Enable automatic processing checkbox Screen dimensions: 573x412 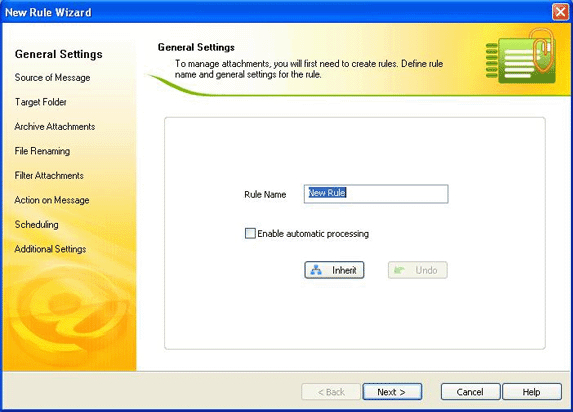pyautogui.click(x=250, y=233)
